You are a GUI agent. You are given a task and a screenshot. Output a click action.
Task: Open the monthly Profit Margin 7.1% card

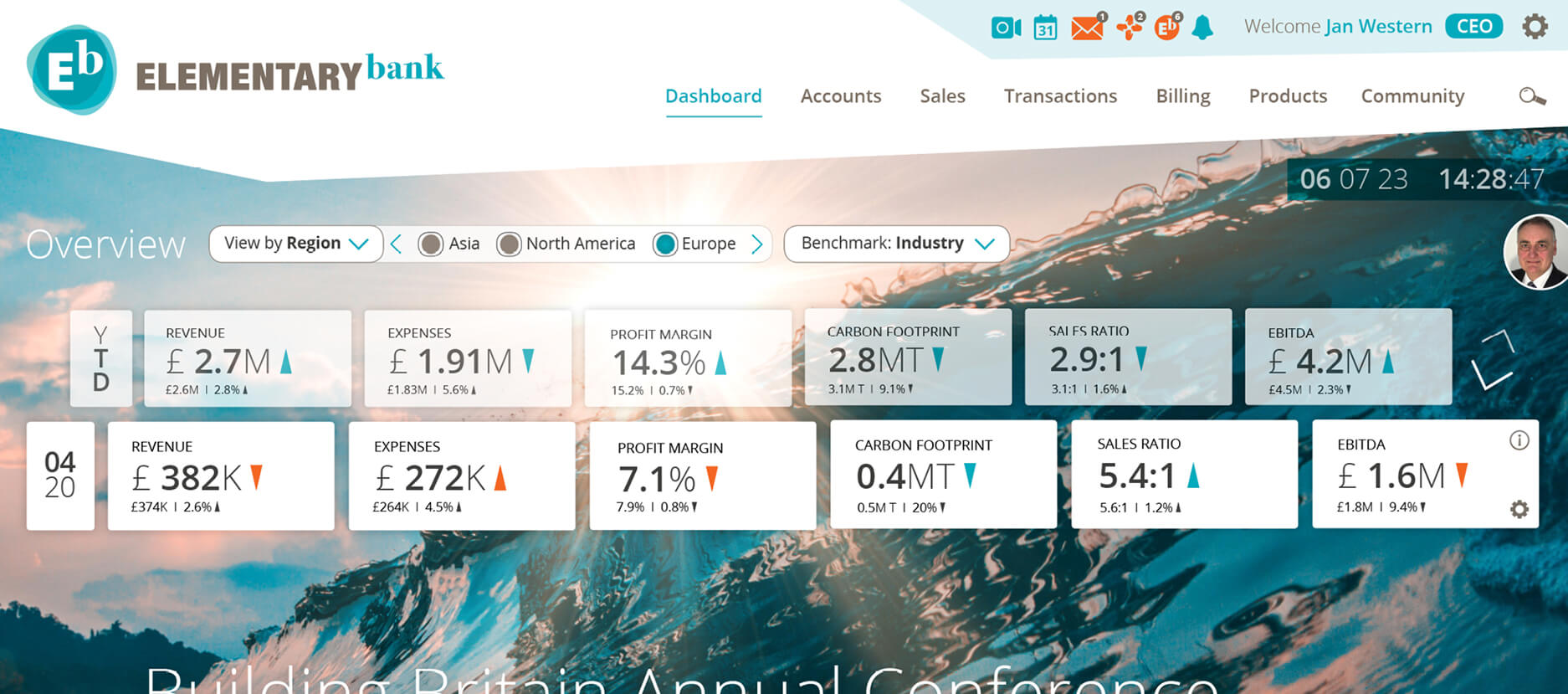click(x=703, y=476)
